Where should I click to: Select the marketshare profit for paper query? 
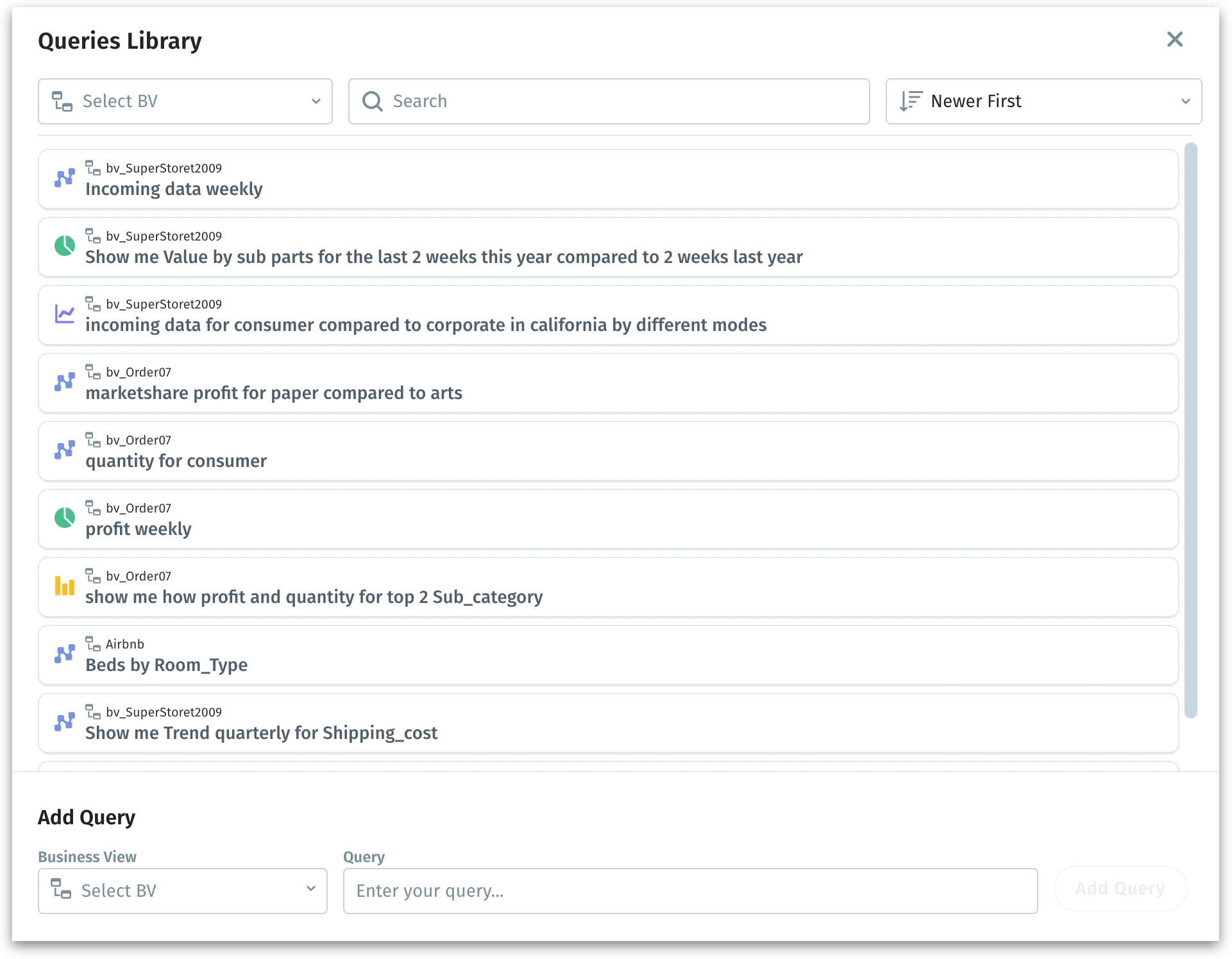click(x=274, y=393)
